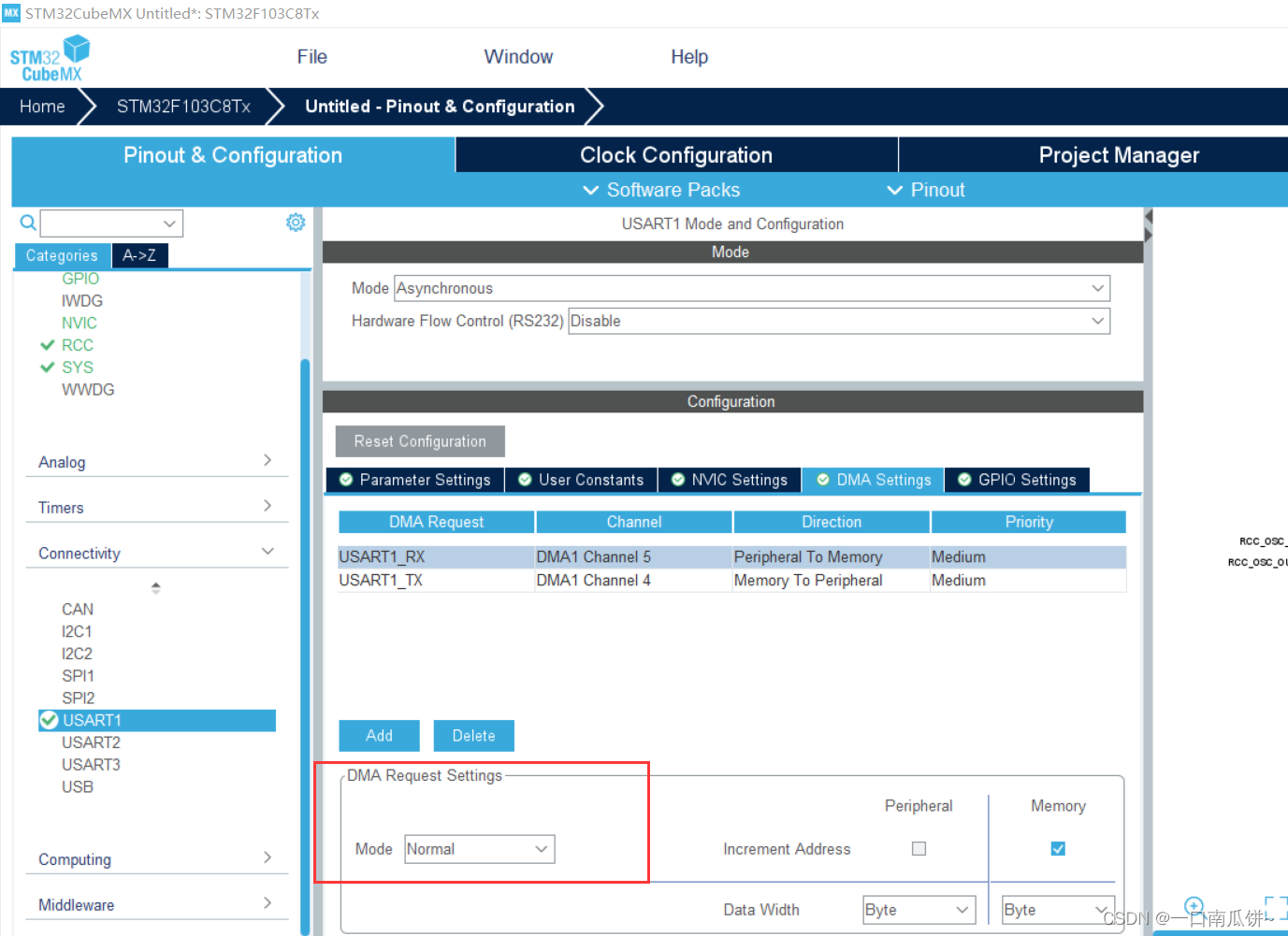Click the left panel vertical scrollbar
1288x936 pixels.
click(x=305, y=645)
